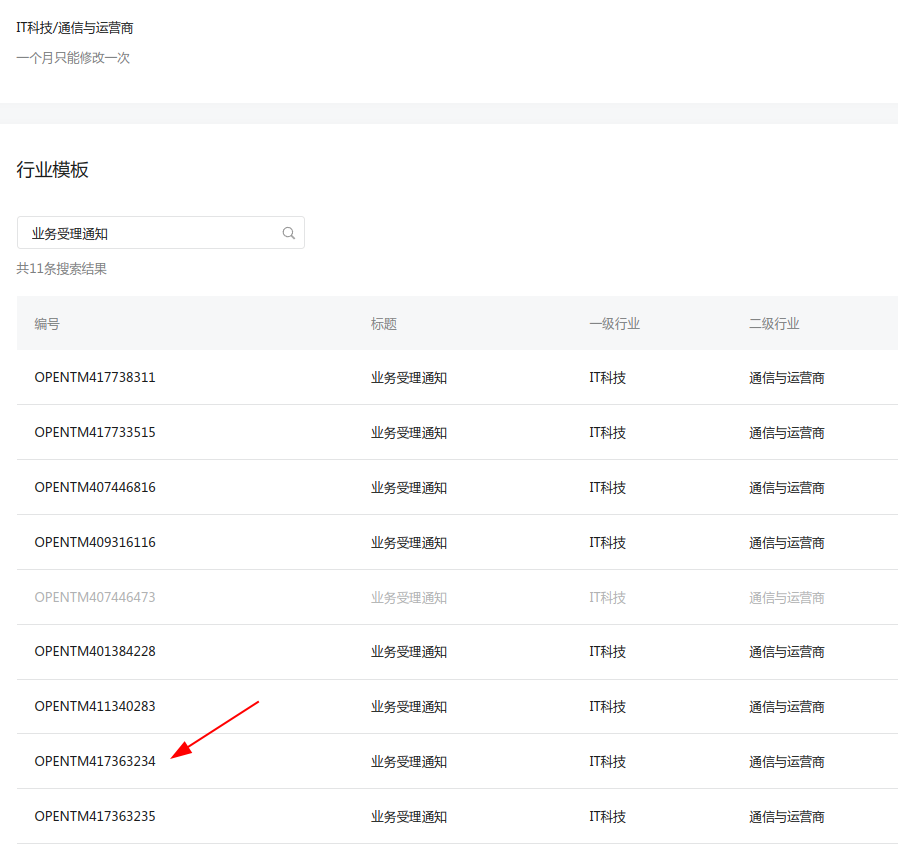Focus the search field containing 业务受理通知

pyautogui.click(x=150, y=233)
